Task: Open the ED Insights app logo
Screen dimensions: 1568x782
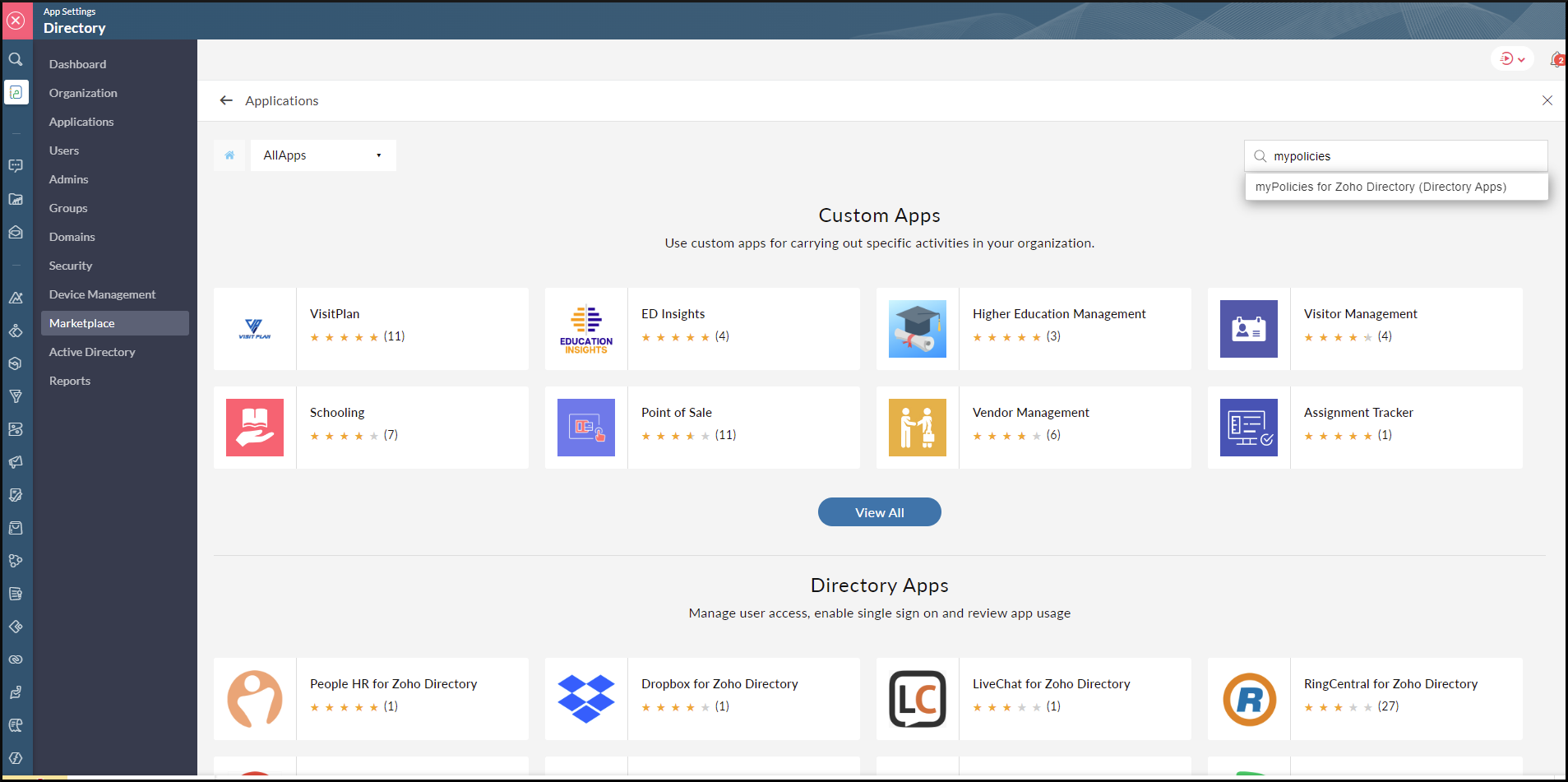Action: click(586, 329)
